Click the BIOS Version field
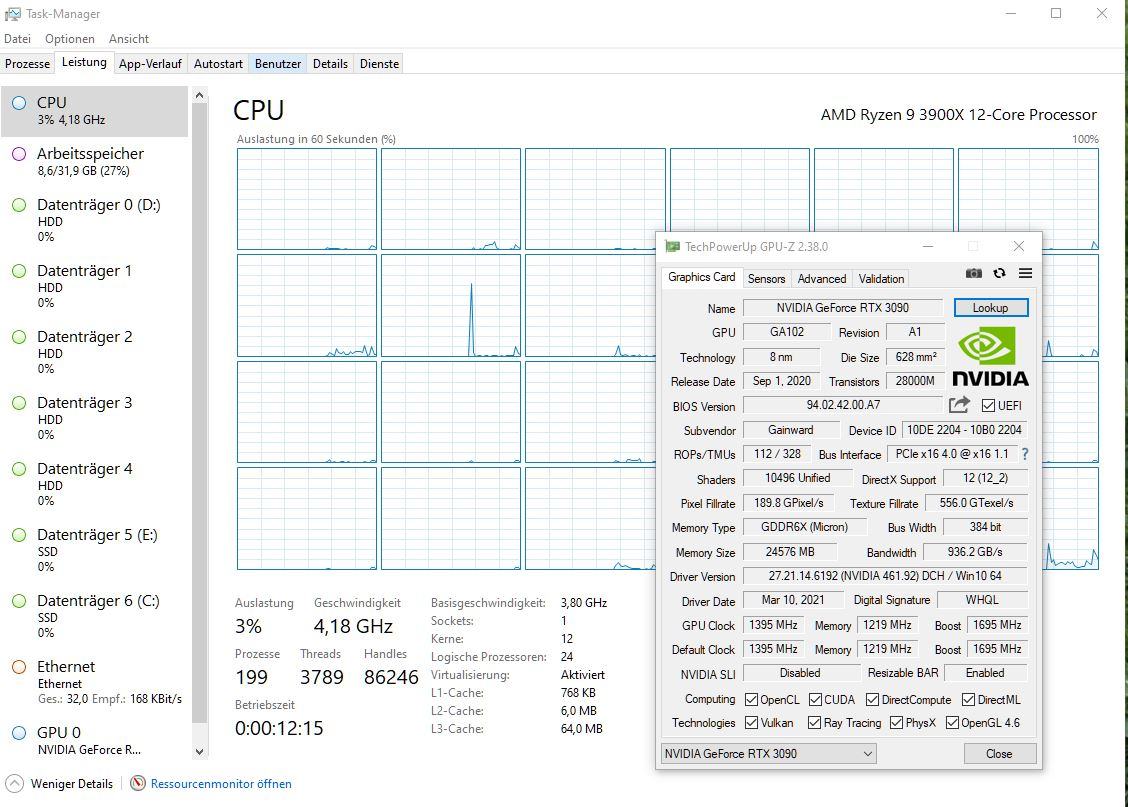This screenshot has height=807, width=1128. pos(842,405)
